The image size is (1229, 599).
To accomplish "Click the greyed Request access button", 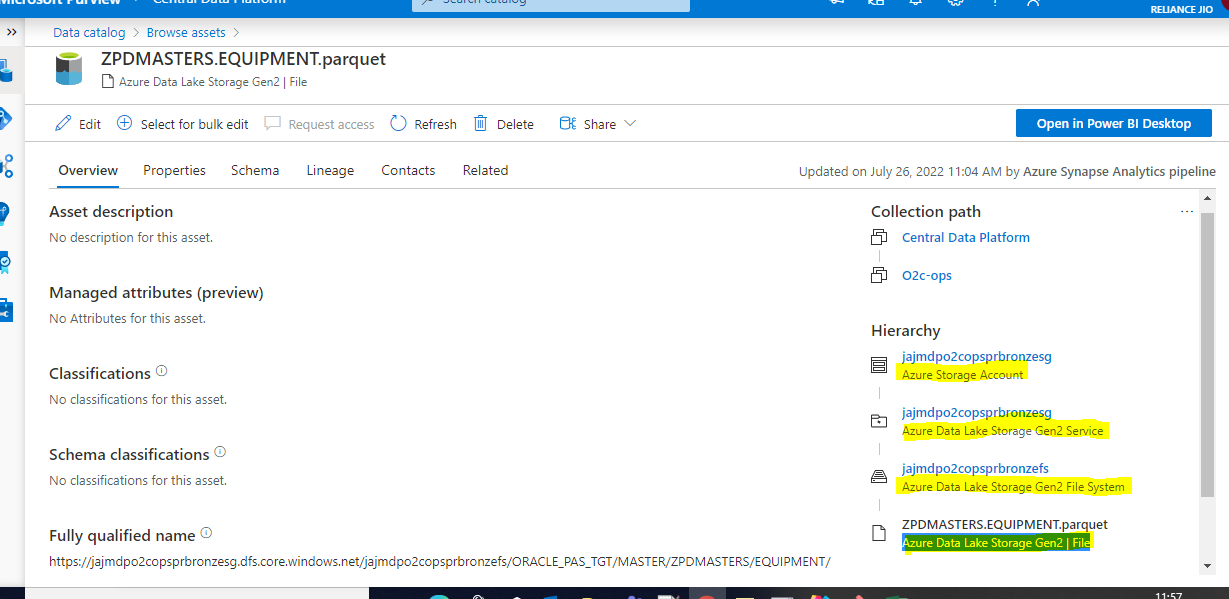I will pos(320,124).
